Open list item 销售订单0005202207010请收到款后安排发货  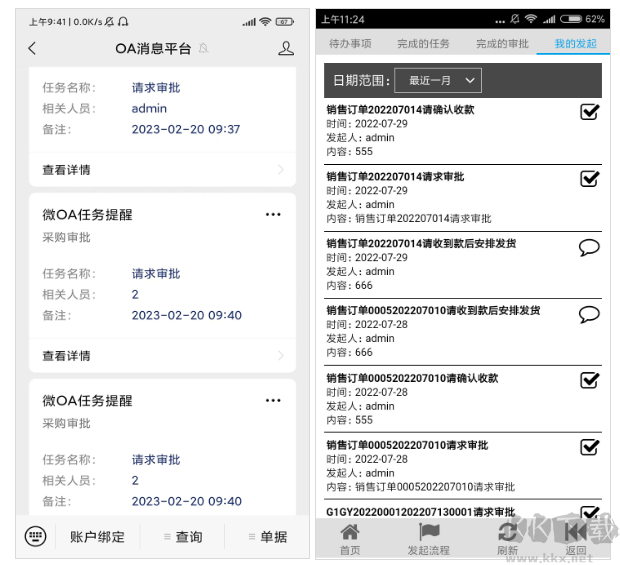pos(463,332)
